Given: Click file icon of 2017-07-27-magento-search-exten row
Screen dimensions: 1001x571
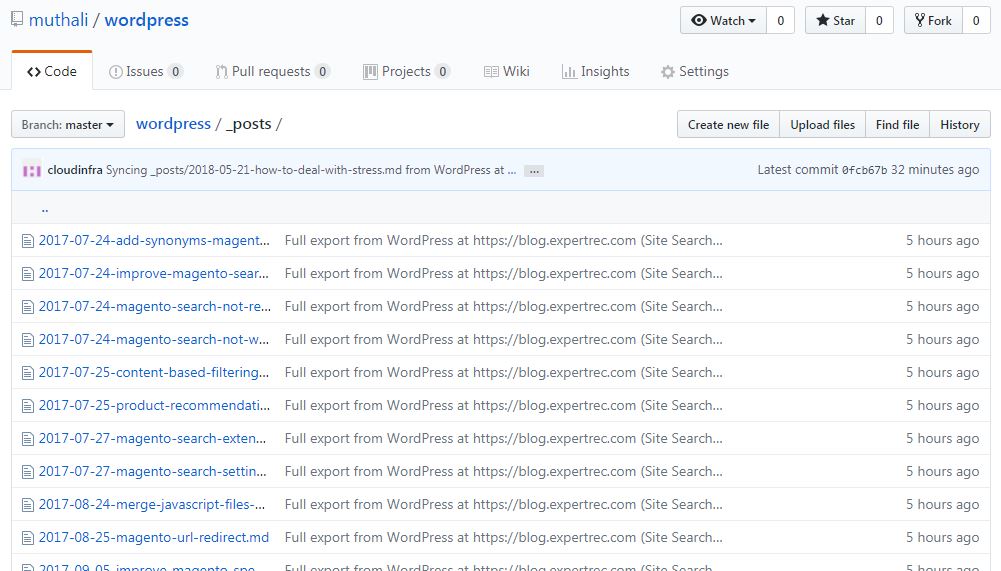Looking at the screenshot, I should (27, 439).
